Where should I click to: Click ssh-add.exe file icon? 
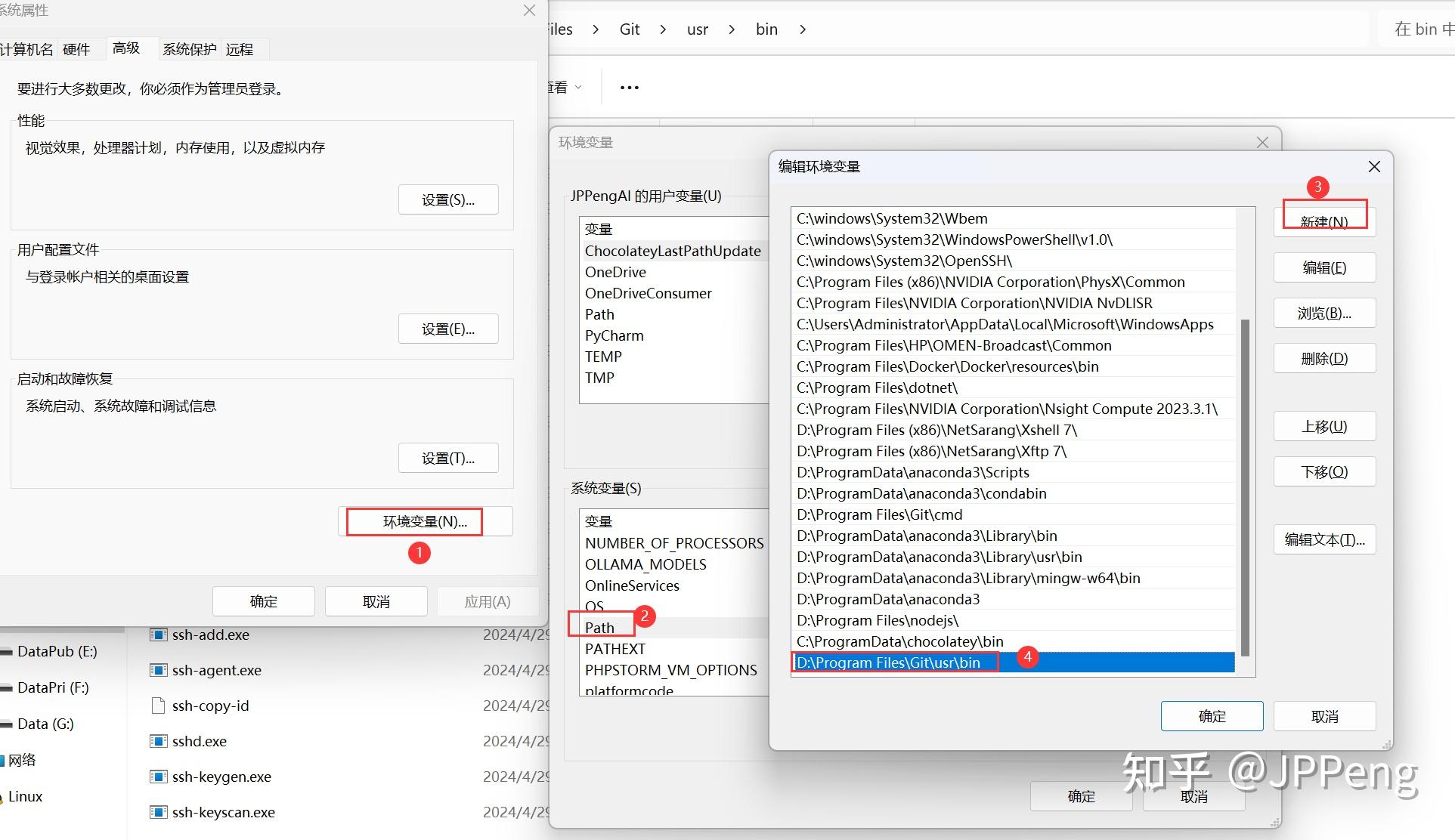tap(158, 635)
